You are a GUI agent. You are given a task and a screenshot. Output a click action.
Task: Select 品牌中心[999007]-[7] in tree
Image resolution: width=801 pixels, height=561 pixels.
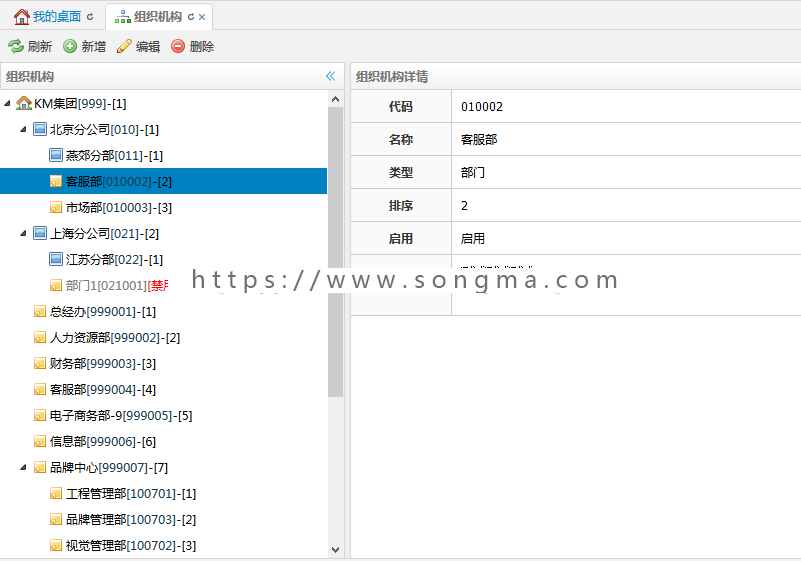click(109, 468)
